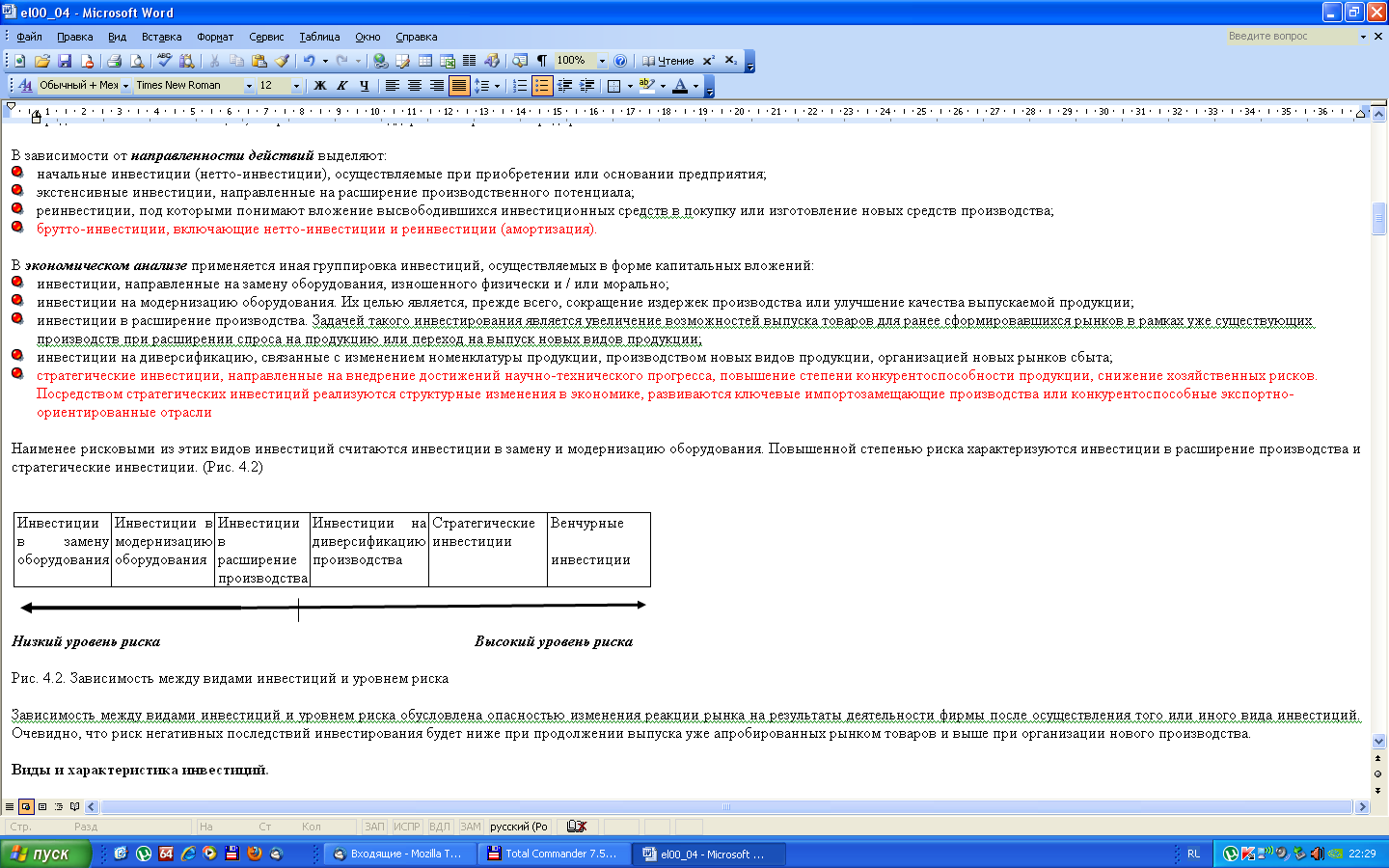Screen dimensions: 1389x868
Task: Insert a hyperlink from the toolbar
Action: coord(380,61)
